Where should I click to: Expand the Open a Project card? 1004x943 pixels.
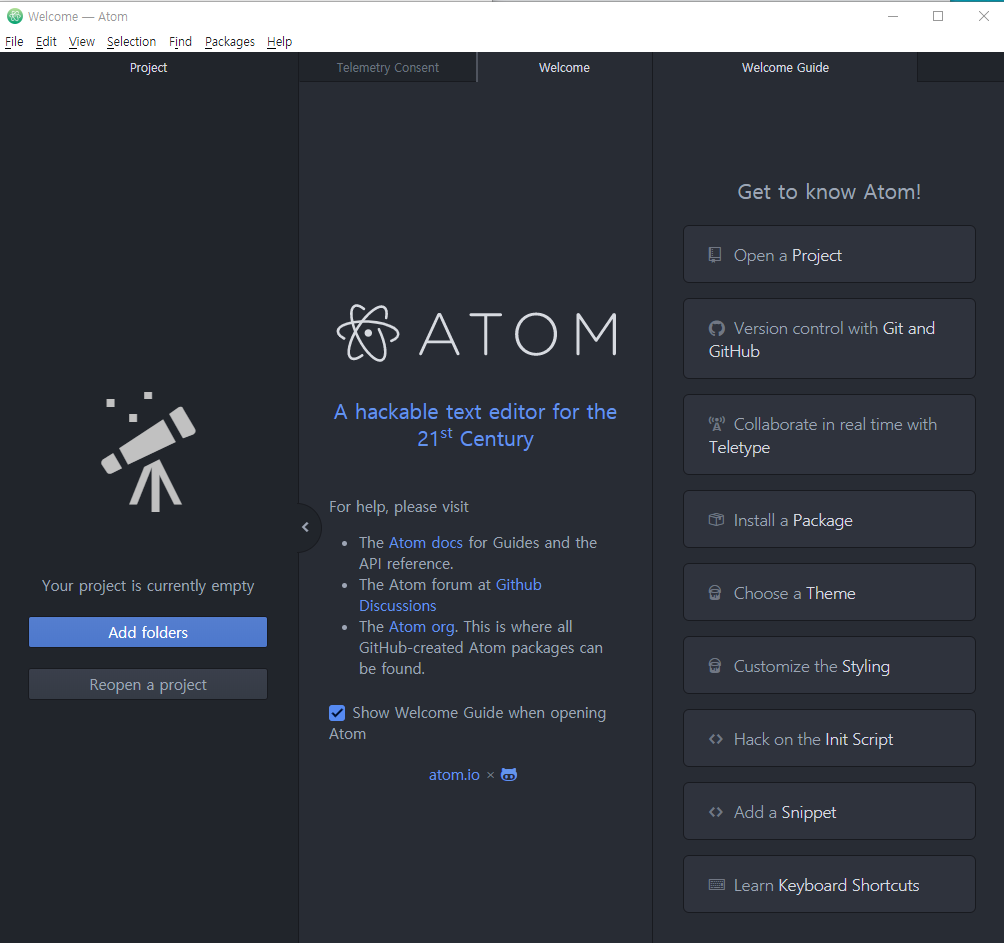tap(829, 254)
